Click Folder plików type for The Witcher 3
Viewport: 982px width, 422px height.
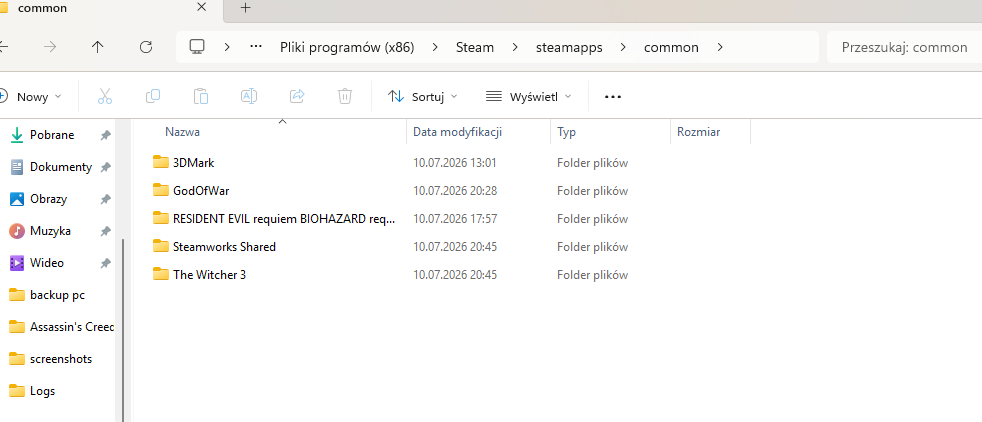[x=592, y=275]
